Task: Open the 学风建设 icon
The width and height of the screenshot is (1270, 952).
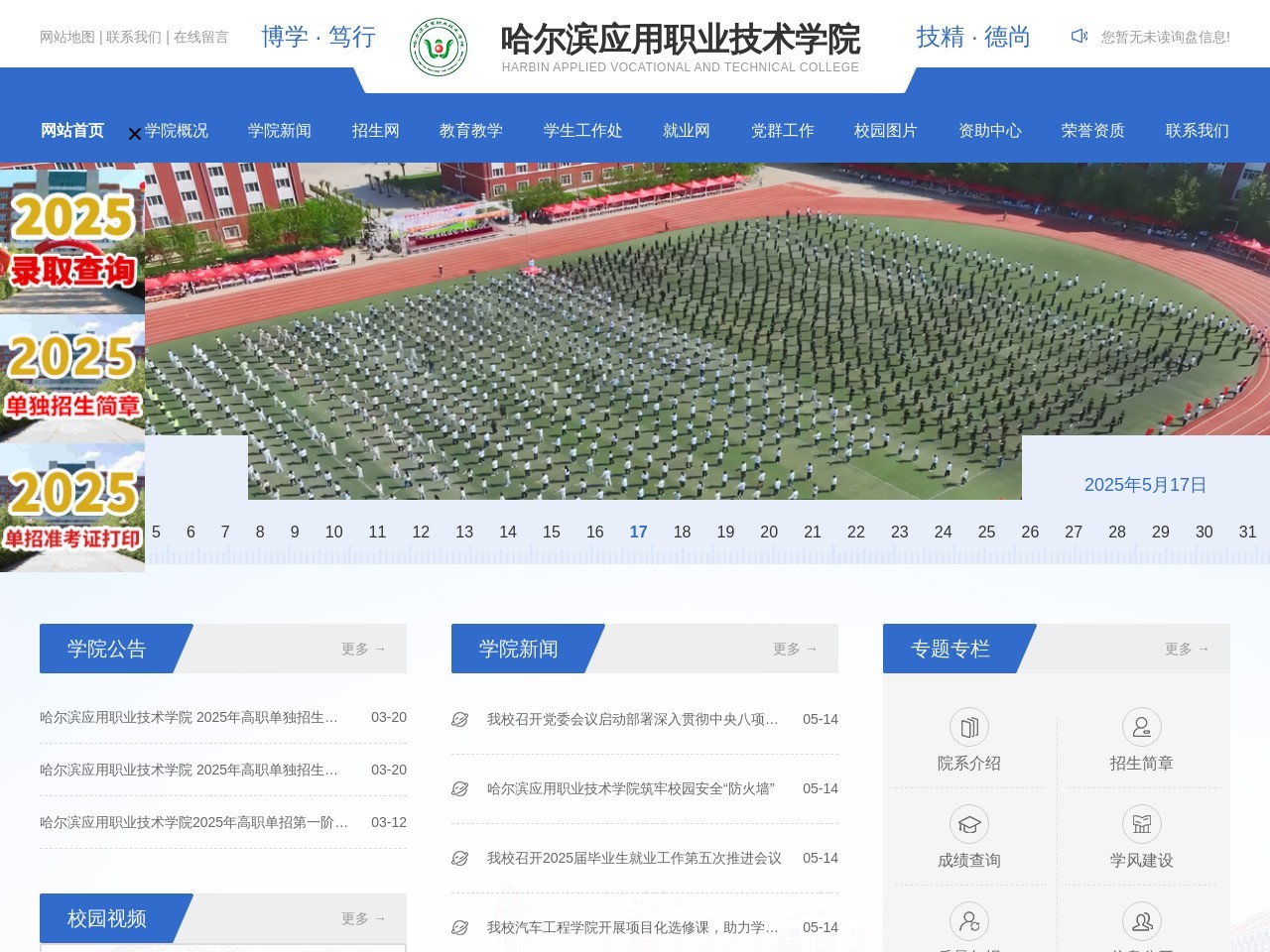Action: pyautogui.click(x=1142, y=824)
